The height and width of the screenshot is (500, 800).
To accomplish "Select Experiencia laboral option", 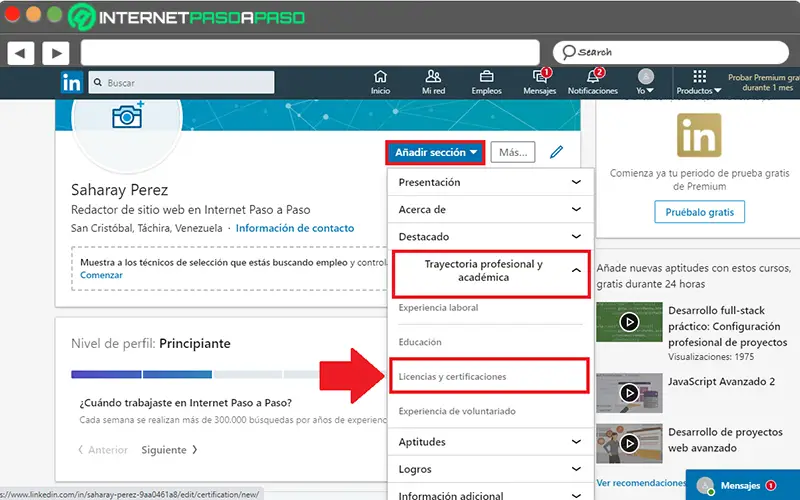I will (x=438, y=308).
